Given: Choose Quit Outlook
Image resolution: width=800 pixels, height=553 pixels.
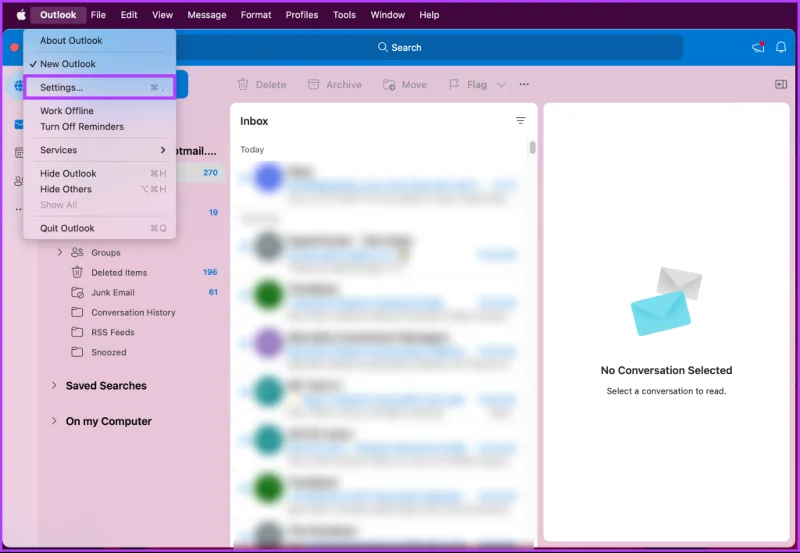Looking at the screenshot, I should coord(99,228).
